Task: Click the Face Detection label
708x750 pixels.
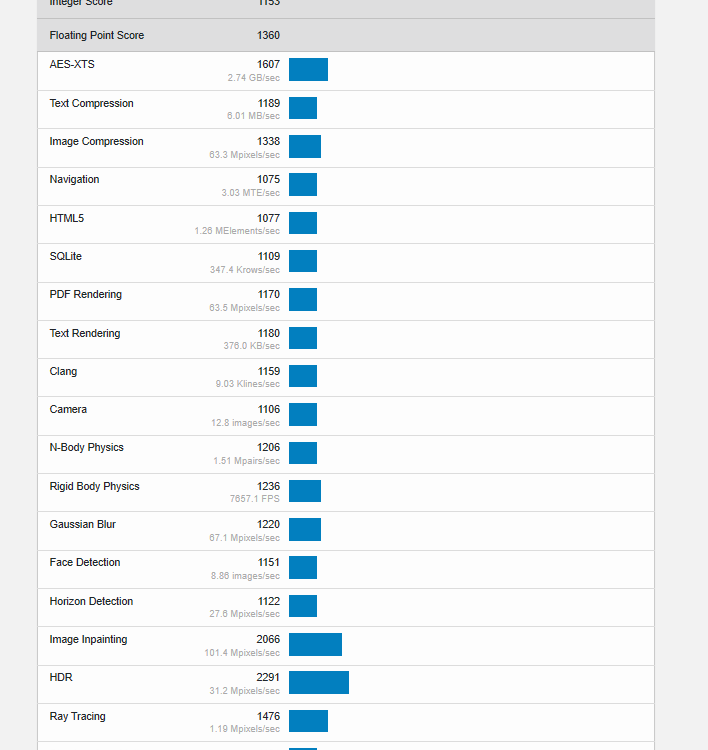Action: pyautogui.click(x=85, y=563)
